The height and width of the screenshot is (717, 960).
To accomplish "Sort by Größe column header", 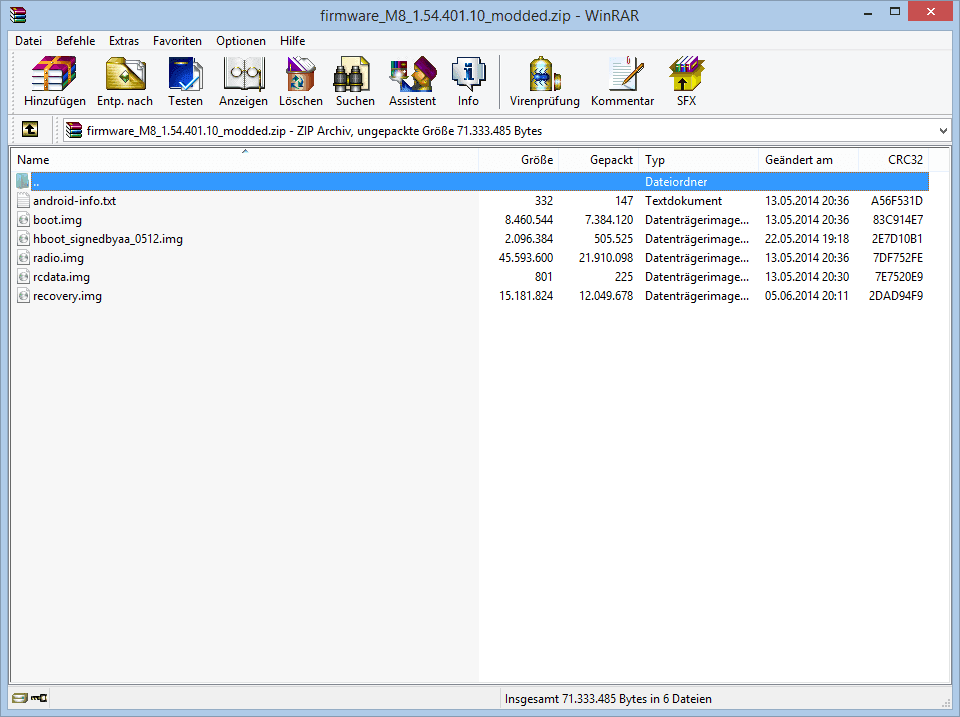I will coord(519,160).
